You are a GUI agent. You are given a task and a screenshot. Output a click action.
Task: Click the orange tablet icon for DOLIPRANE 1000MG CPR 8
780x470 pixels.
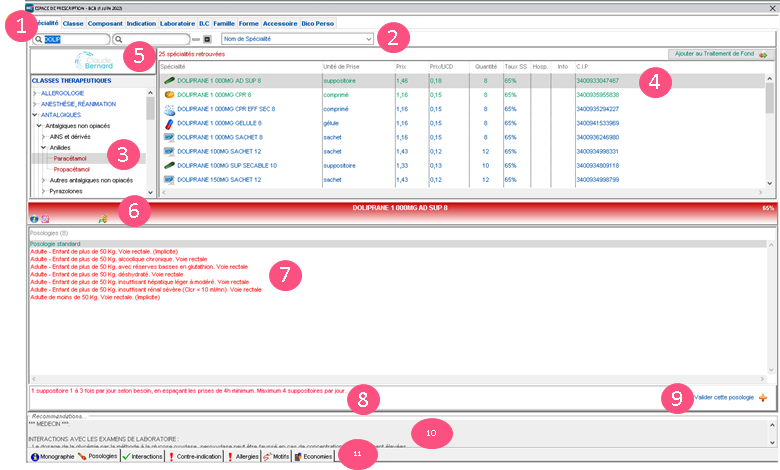click(168, 94)
